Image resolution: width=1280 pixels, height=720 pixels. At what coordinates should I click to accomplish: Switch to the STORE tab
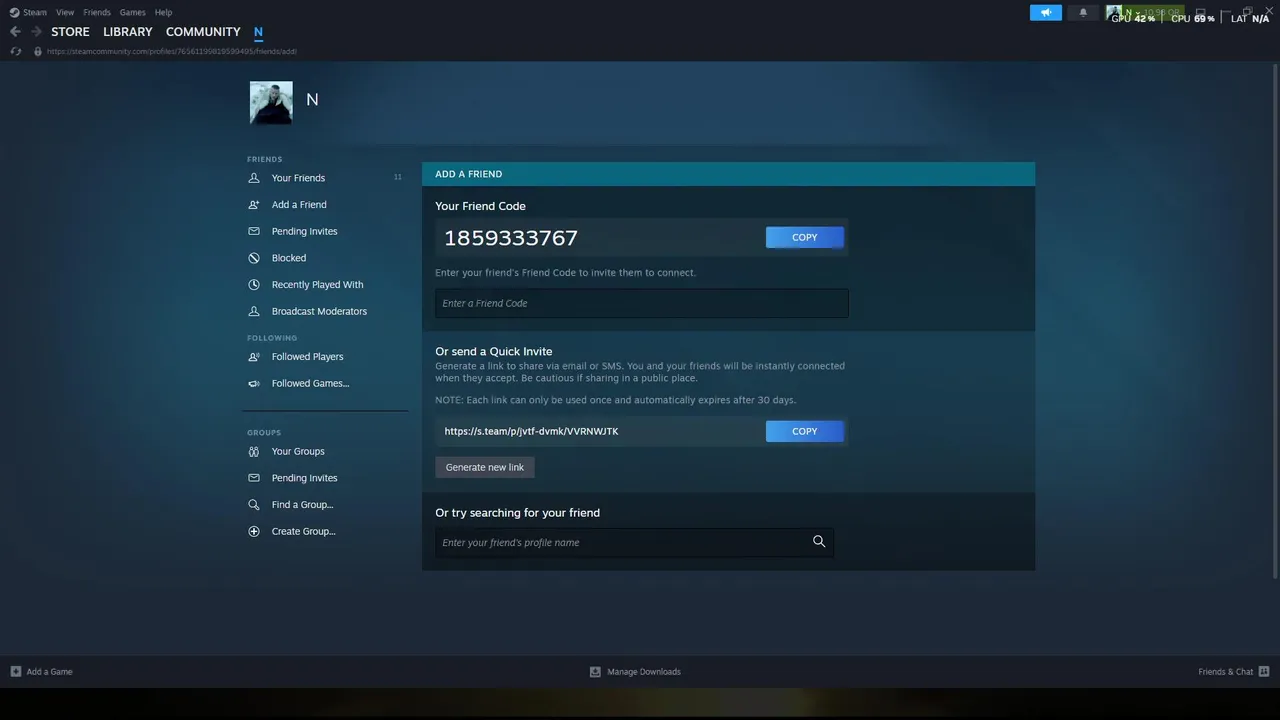(70, 32)
